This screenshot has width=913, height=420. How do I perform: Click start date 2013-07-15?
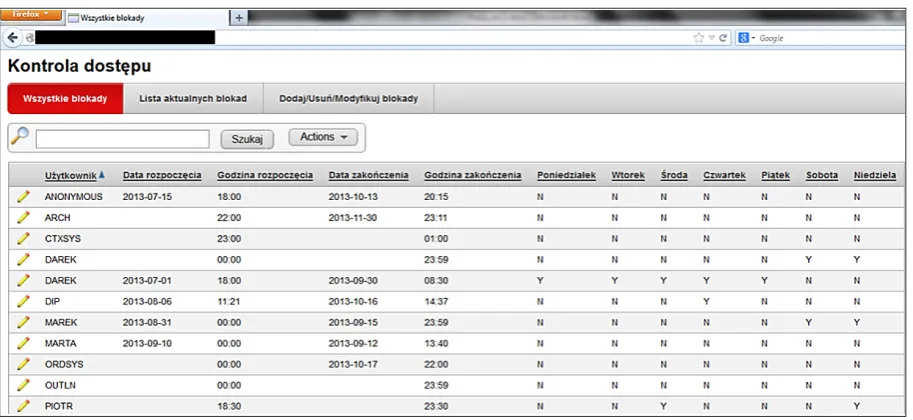[147, 197]
